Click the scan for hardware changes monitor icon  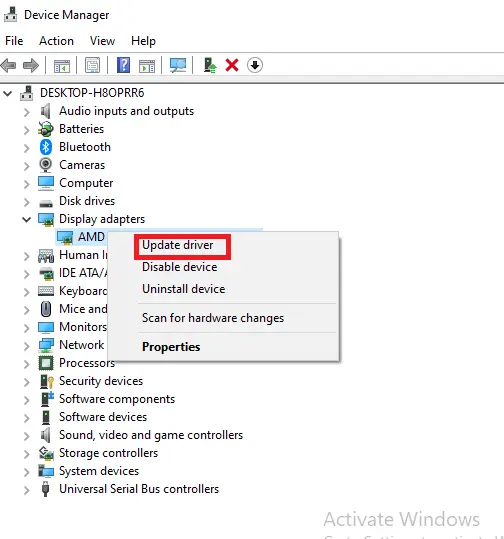(178, 65)
